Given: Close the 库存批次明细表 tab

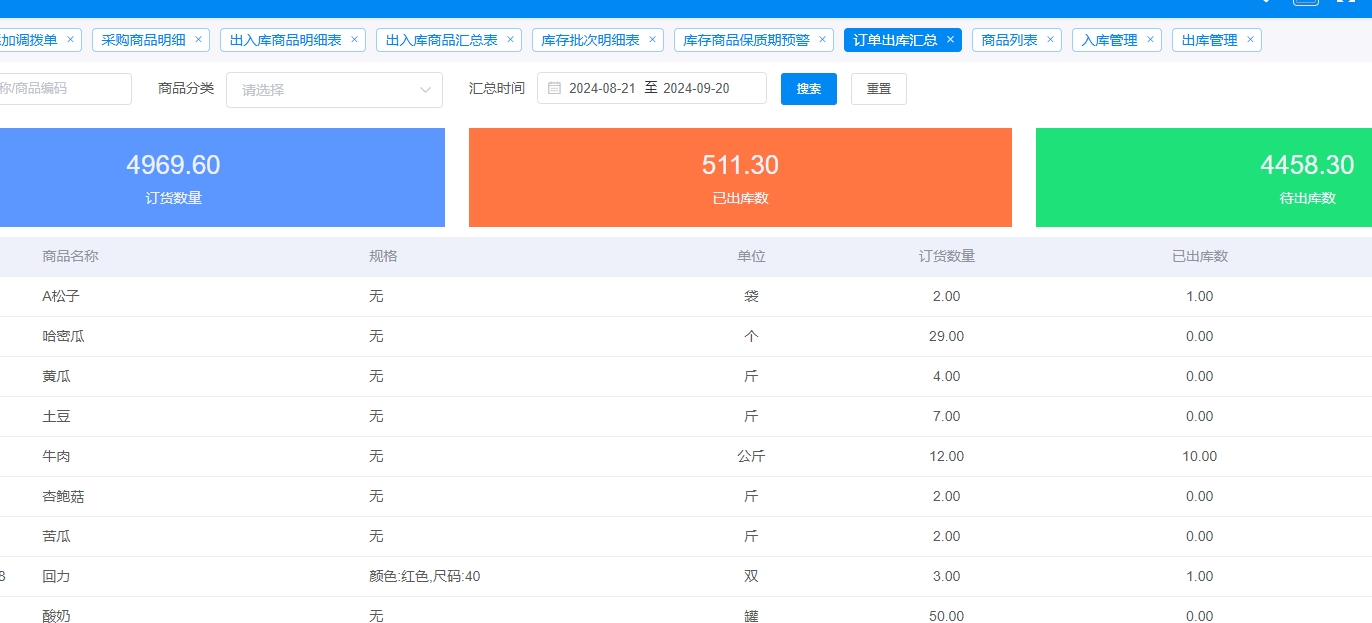Looking at the screenshot, I should [x=652, y=40].
